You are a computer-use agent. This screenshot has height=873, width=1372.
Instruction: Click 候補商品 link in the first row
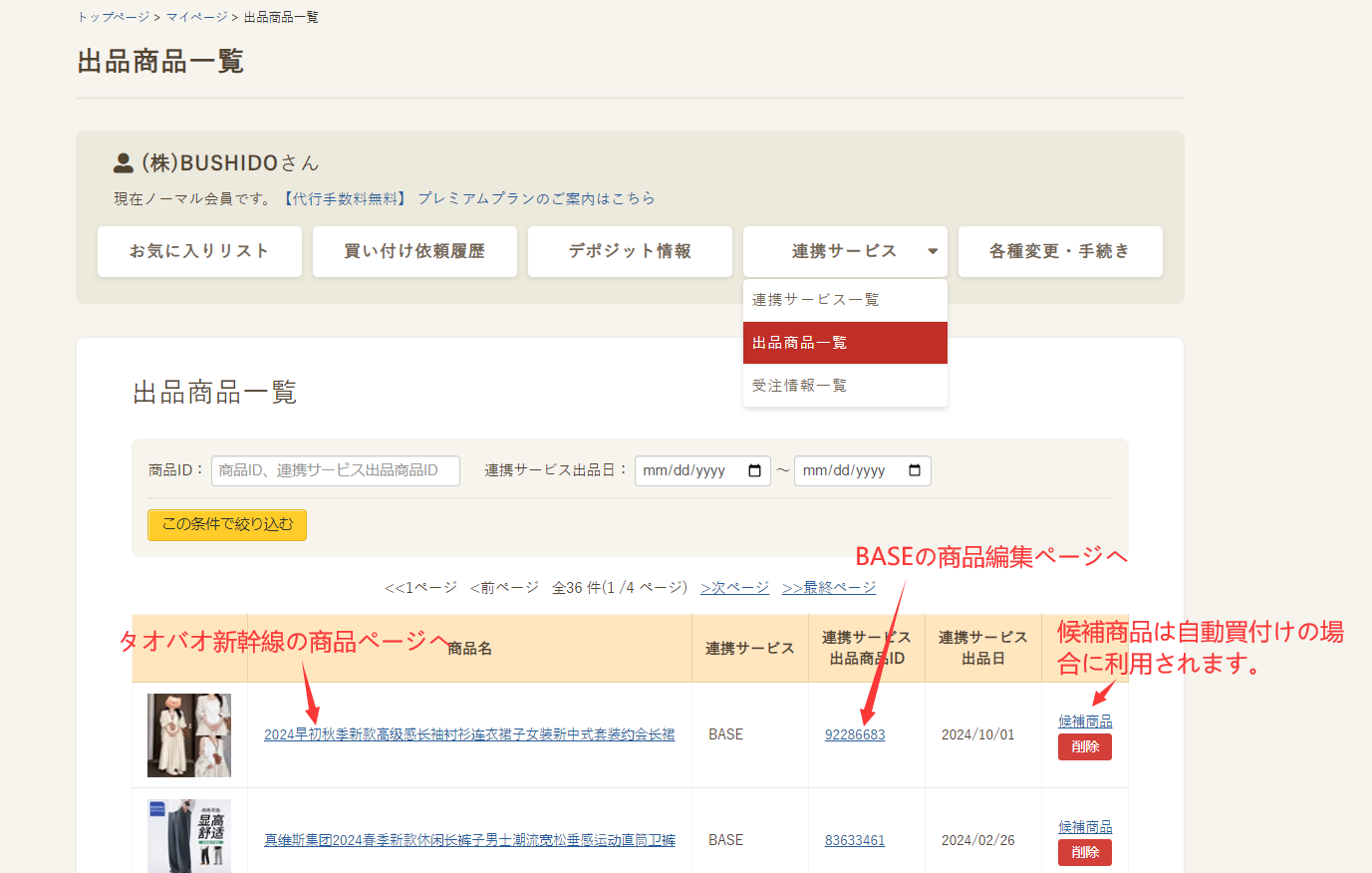tap(1084, 721)
